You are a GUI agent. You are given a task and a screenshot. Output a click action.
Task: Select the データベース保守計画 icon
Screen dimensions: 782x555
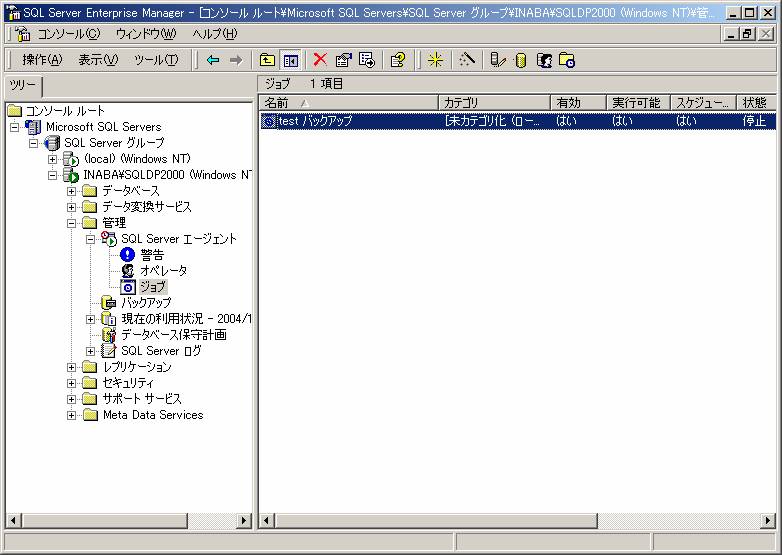(109, 335)
